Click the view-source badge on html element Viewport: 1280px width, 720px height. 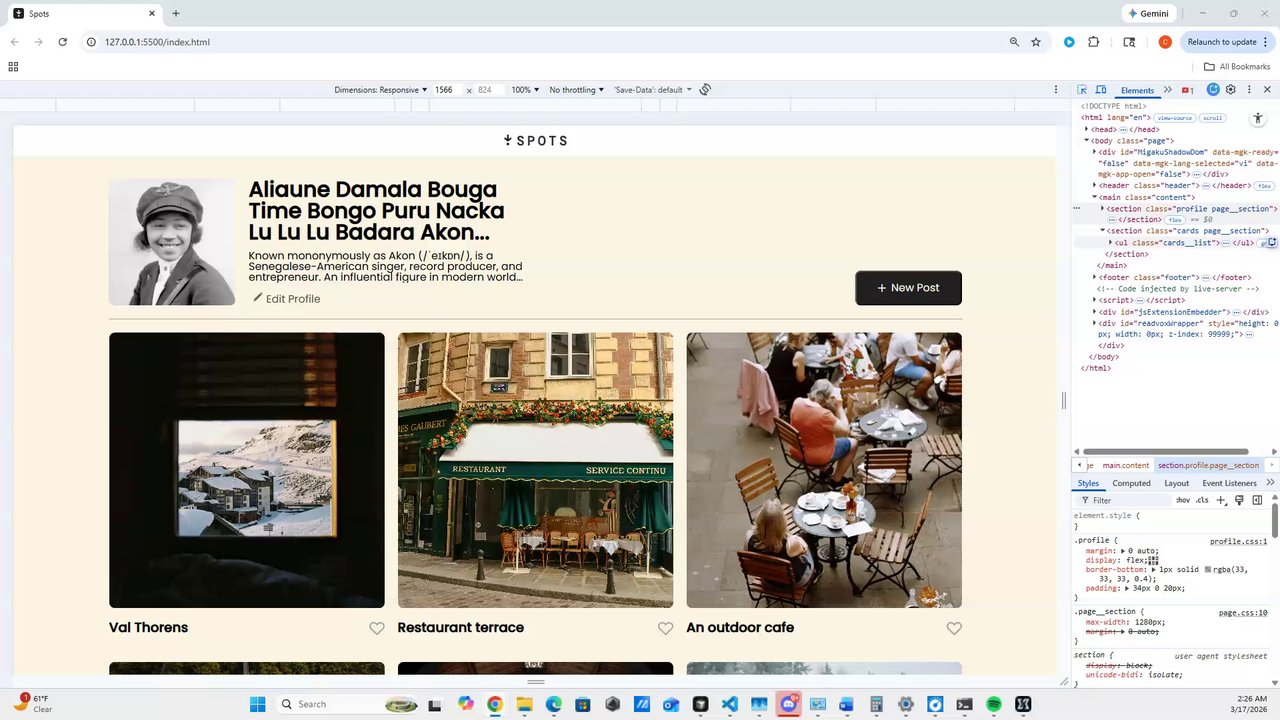1175,118
